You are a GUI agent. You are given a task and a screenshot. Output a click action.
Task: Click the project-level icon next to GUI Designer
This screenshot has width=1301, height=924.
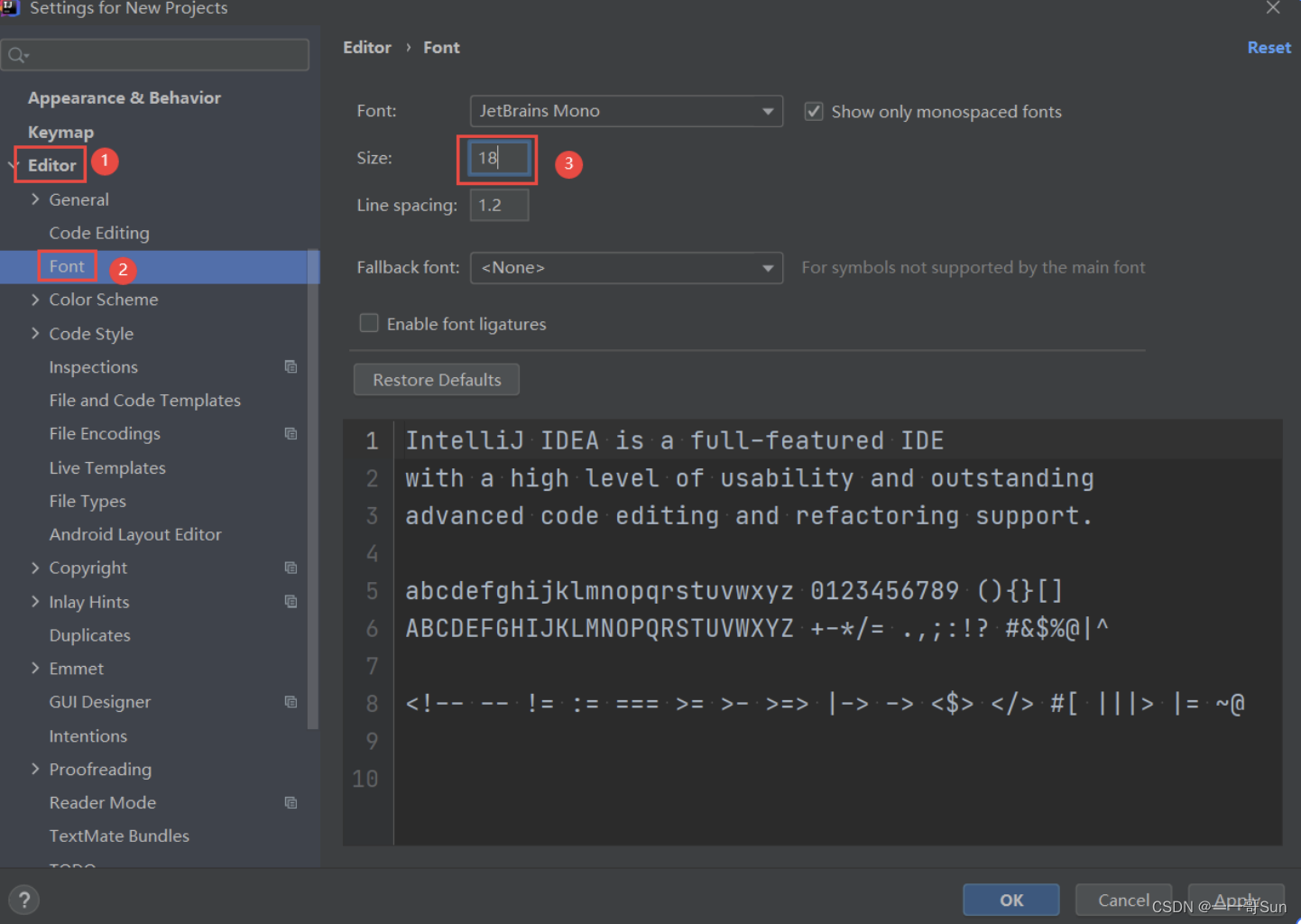(291, 701)
